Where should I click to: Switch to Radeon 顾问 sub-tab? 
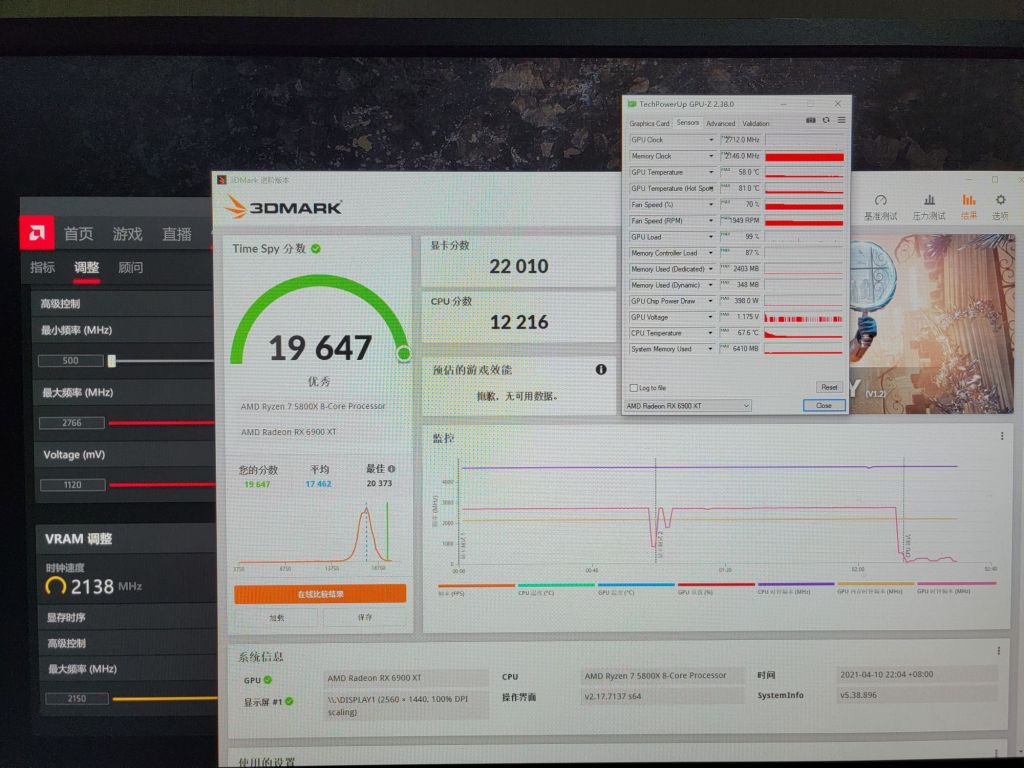[x=131, y=267]
